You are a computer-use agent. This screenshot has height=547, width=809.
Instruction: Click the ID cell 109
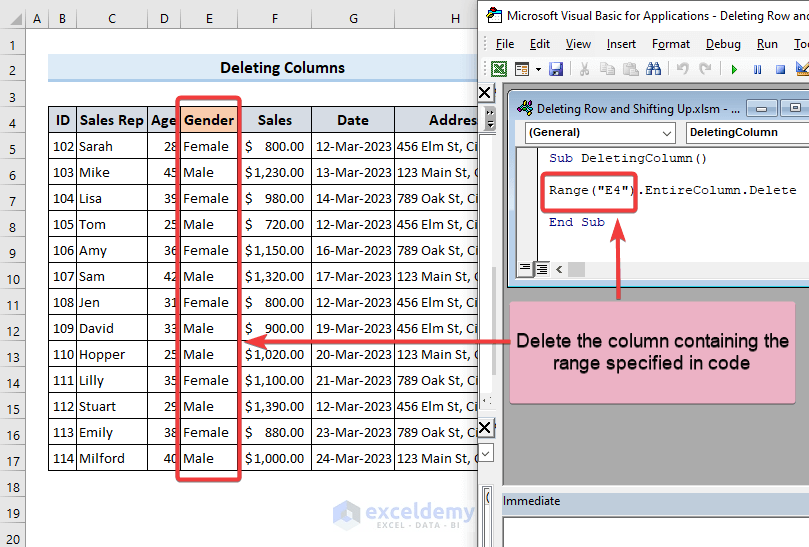pyautogui.click(x=62, y=329)
